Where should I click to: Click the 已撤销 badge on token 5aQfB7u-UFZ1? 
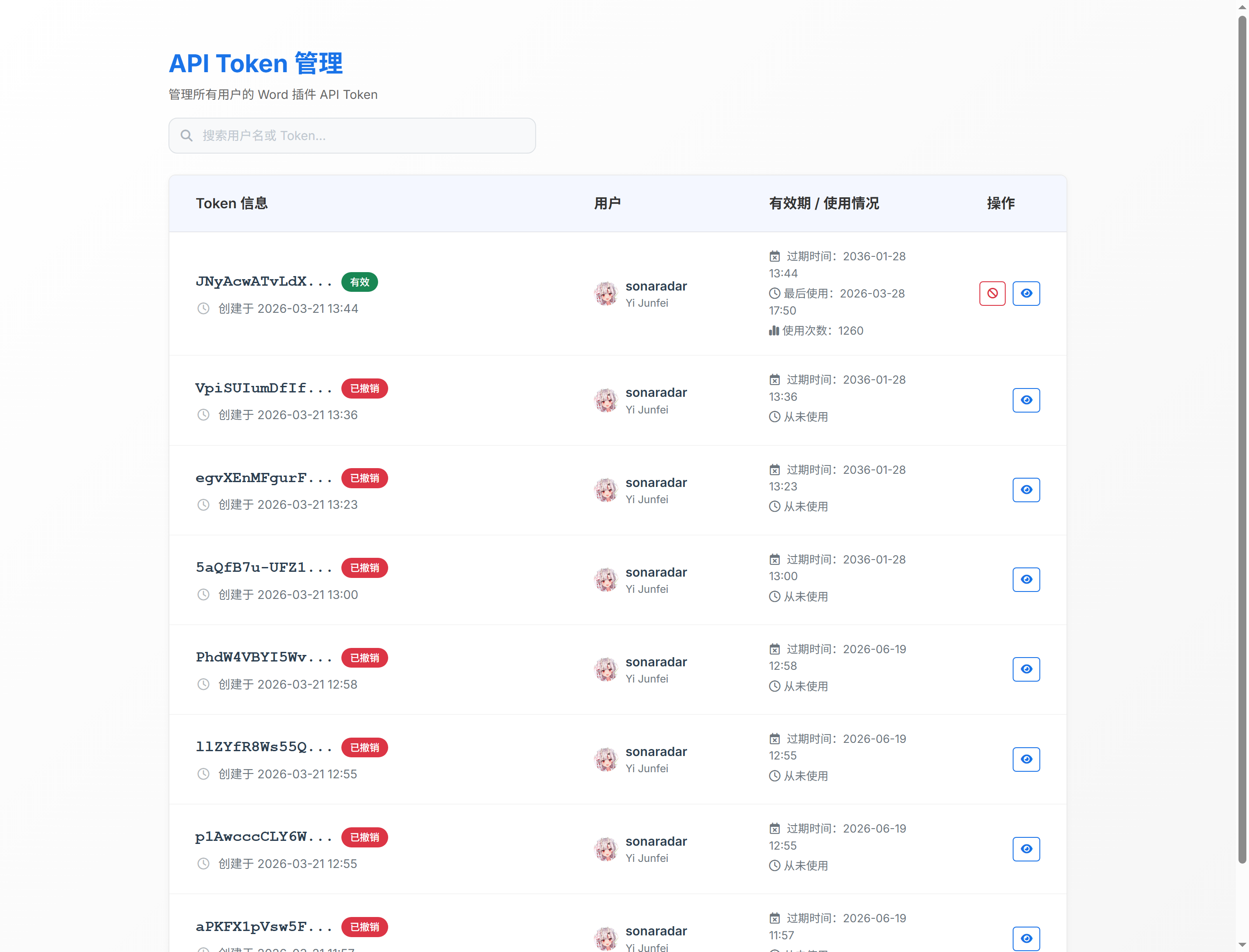365,568
